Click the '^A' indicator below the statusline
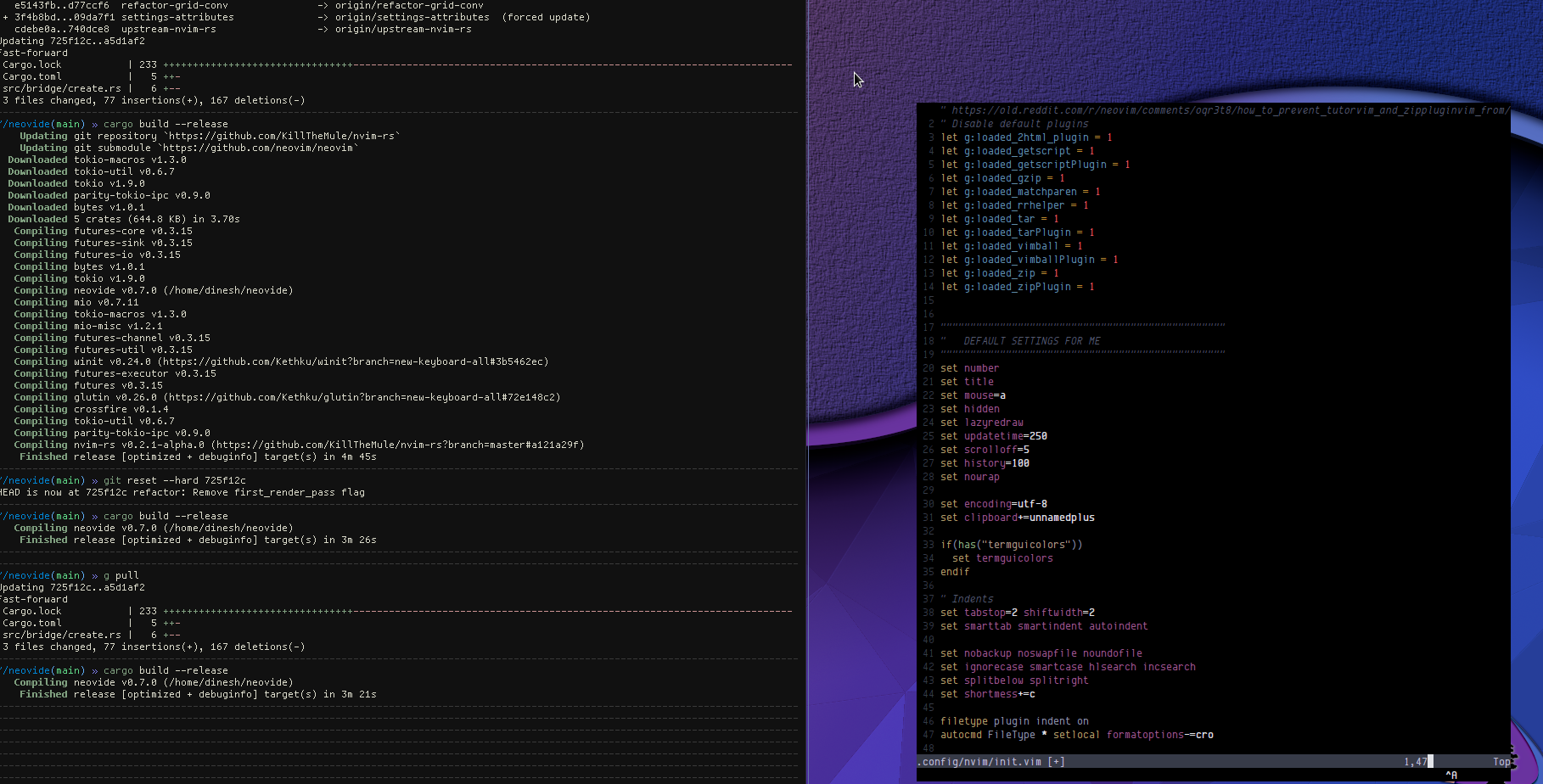The image size is (1543, 784). [1451, 776]
